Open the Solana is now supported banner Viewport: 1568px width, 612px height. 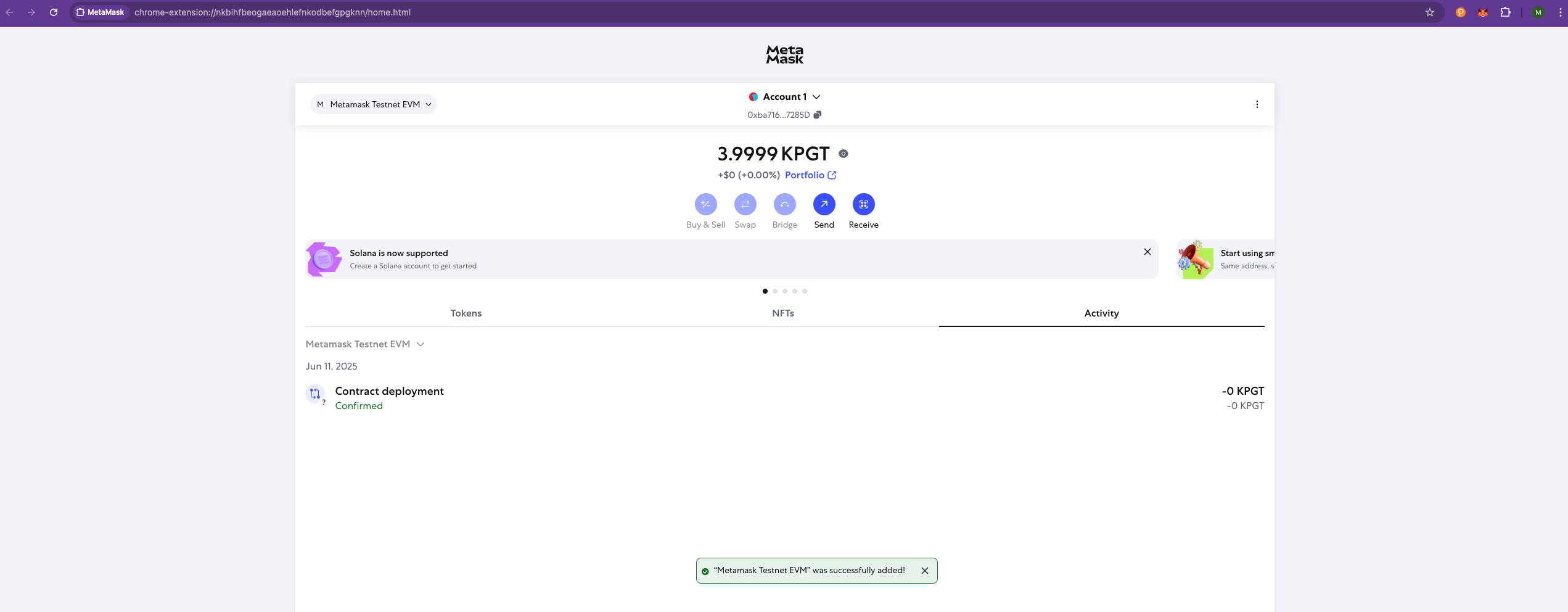(731, 259)
